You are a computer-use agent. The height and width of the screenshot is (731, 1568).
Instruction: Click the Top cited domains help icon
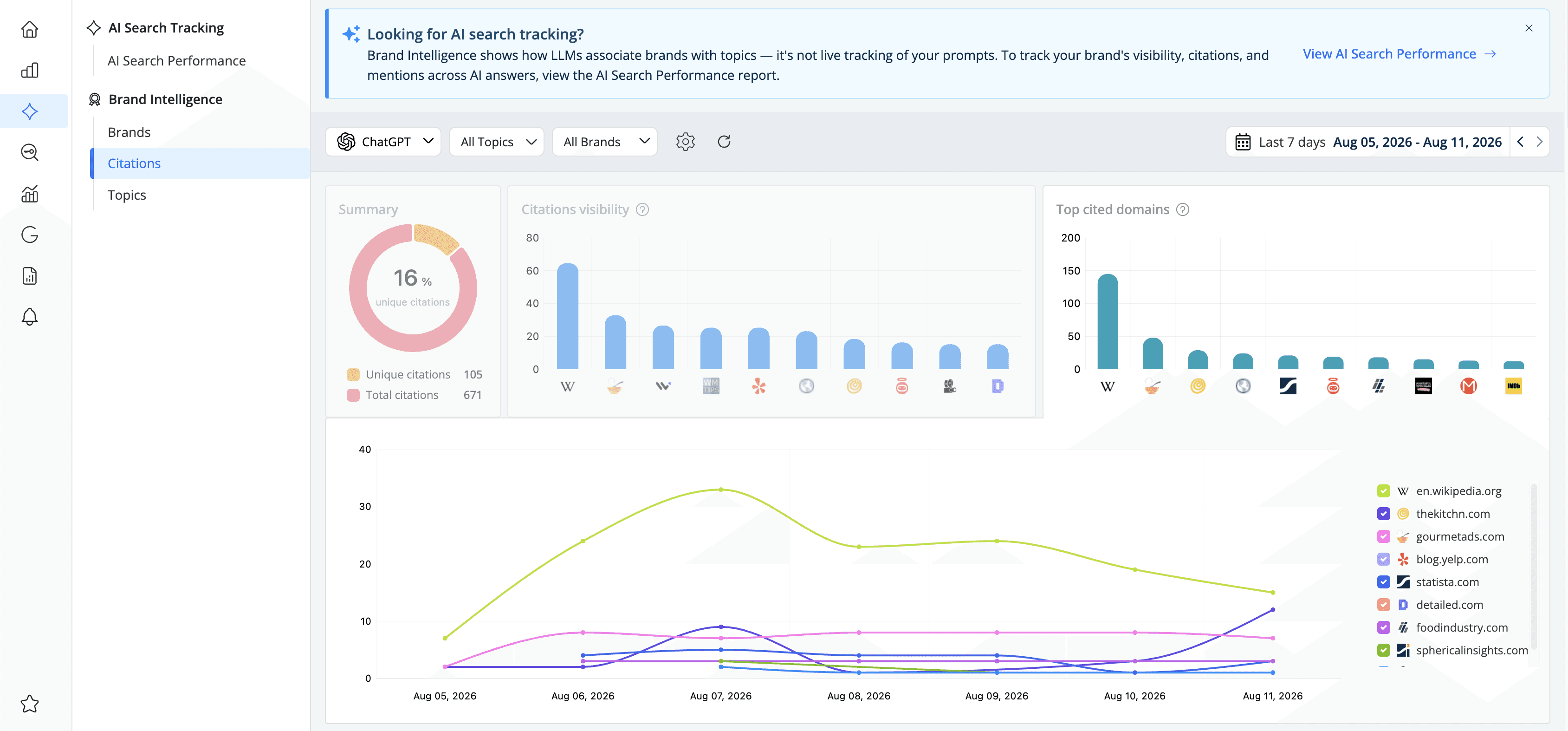(x=1182, y=209)
